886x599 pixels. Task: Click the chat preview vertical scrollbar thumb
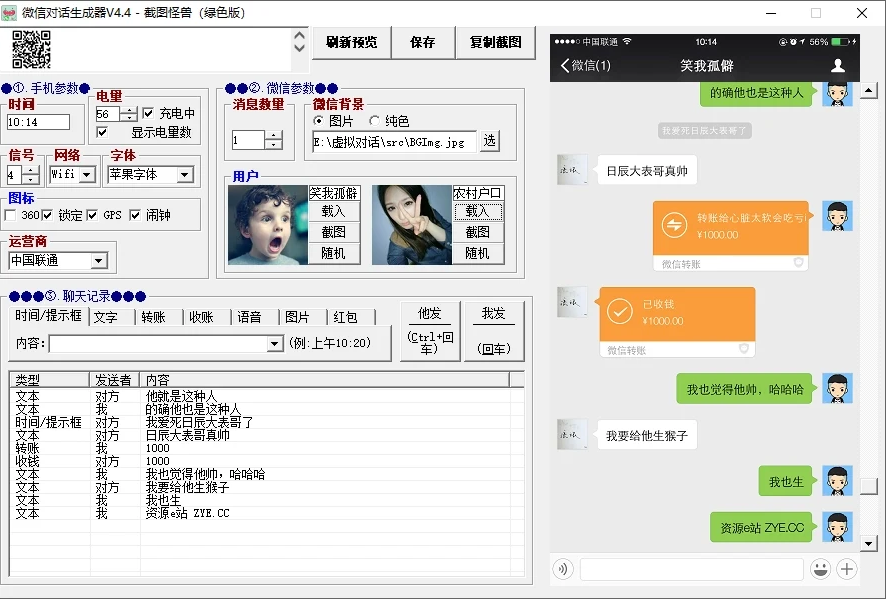[x=868, y=486]
